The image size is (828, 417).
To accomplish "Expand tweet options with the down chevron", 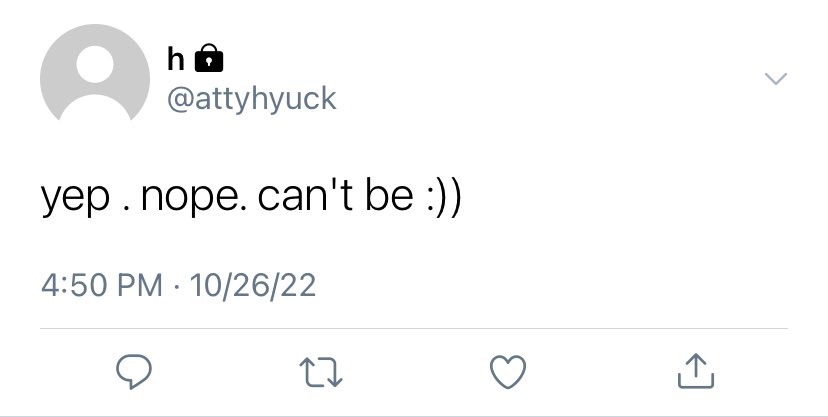I will [x=776, y=79].
